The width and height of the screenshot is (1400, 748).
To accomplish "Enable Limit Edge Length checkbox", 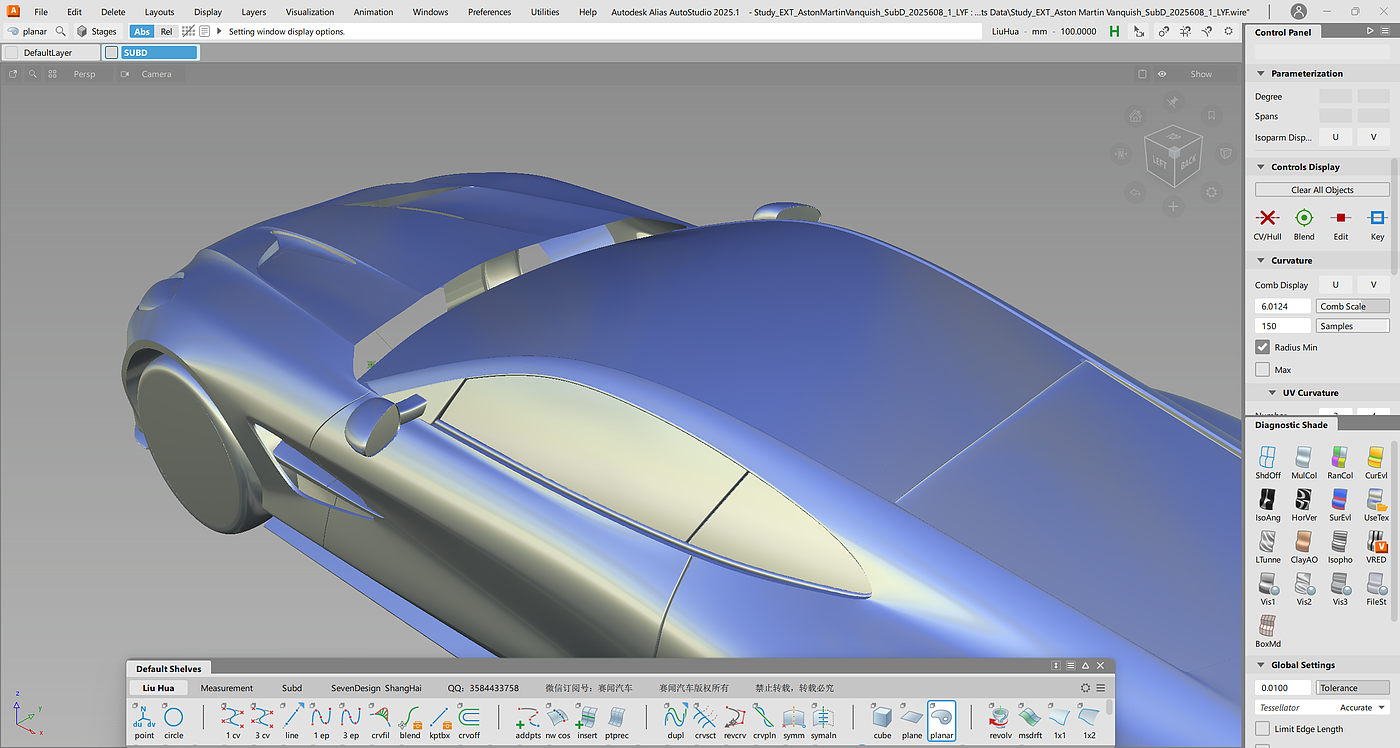I will 1263,729.
